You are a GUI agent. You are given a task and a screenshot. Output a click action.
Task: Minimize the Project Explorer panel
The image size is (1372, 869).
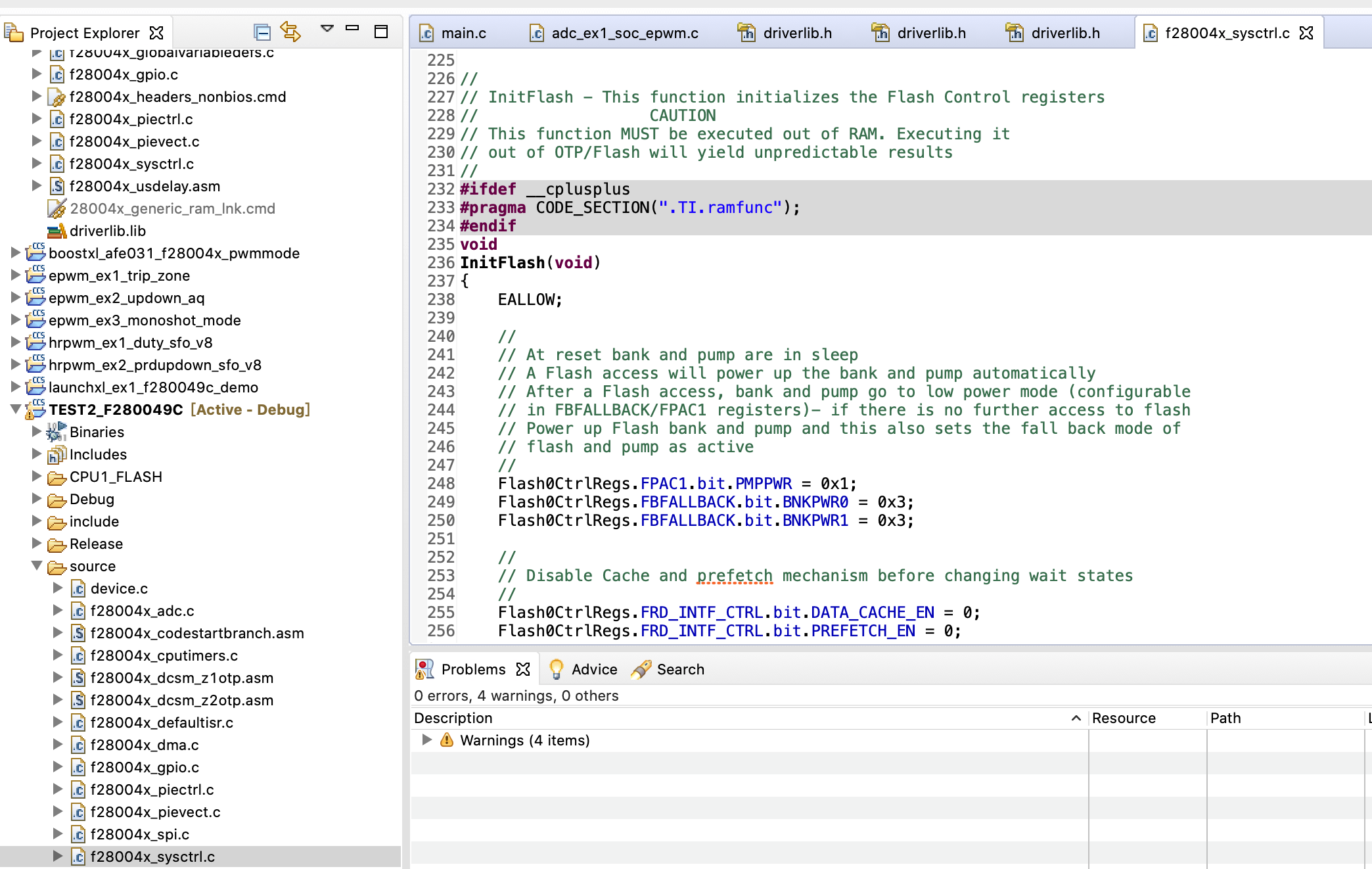tap(352, 28)
